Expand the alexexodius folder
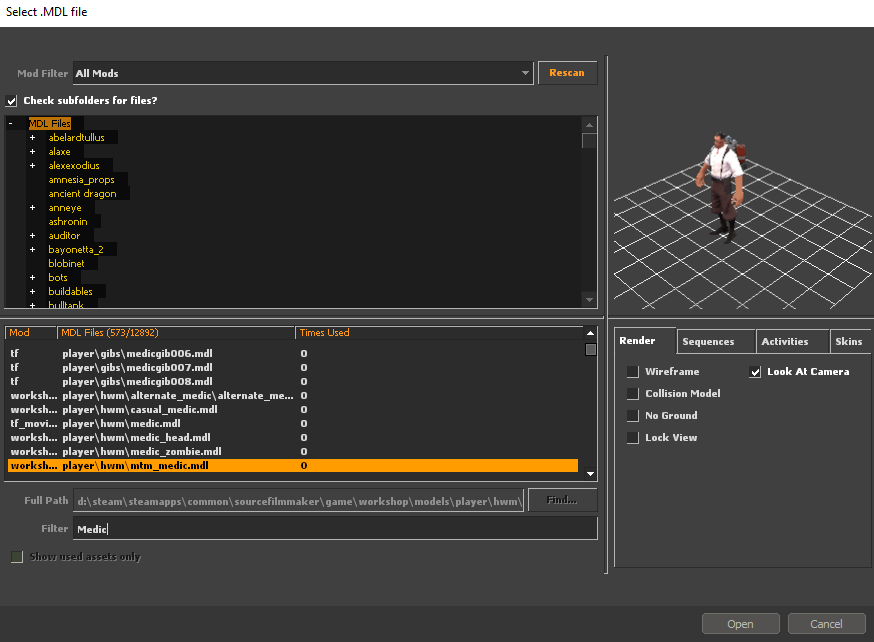This screenshot has width=874, height=642. coord(32,166)
